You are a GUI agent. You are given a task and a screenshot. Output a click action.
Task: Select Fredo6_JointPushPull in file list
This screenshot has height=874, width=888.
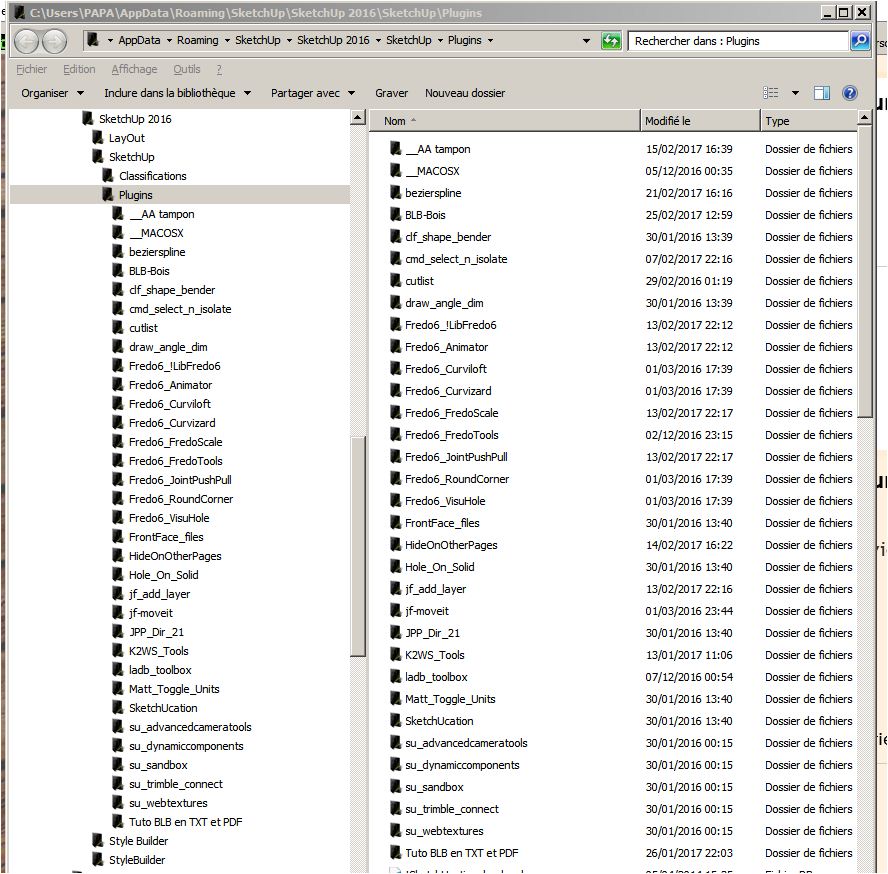[x=456, y=457]
